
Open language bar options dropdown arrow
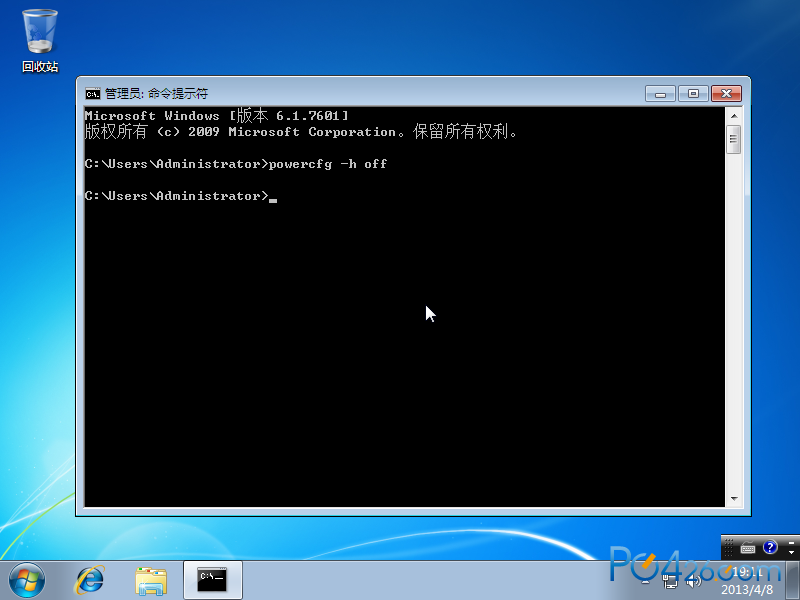[x=791, y=553]
